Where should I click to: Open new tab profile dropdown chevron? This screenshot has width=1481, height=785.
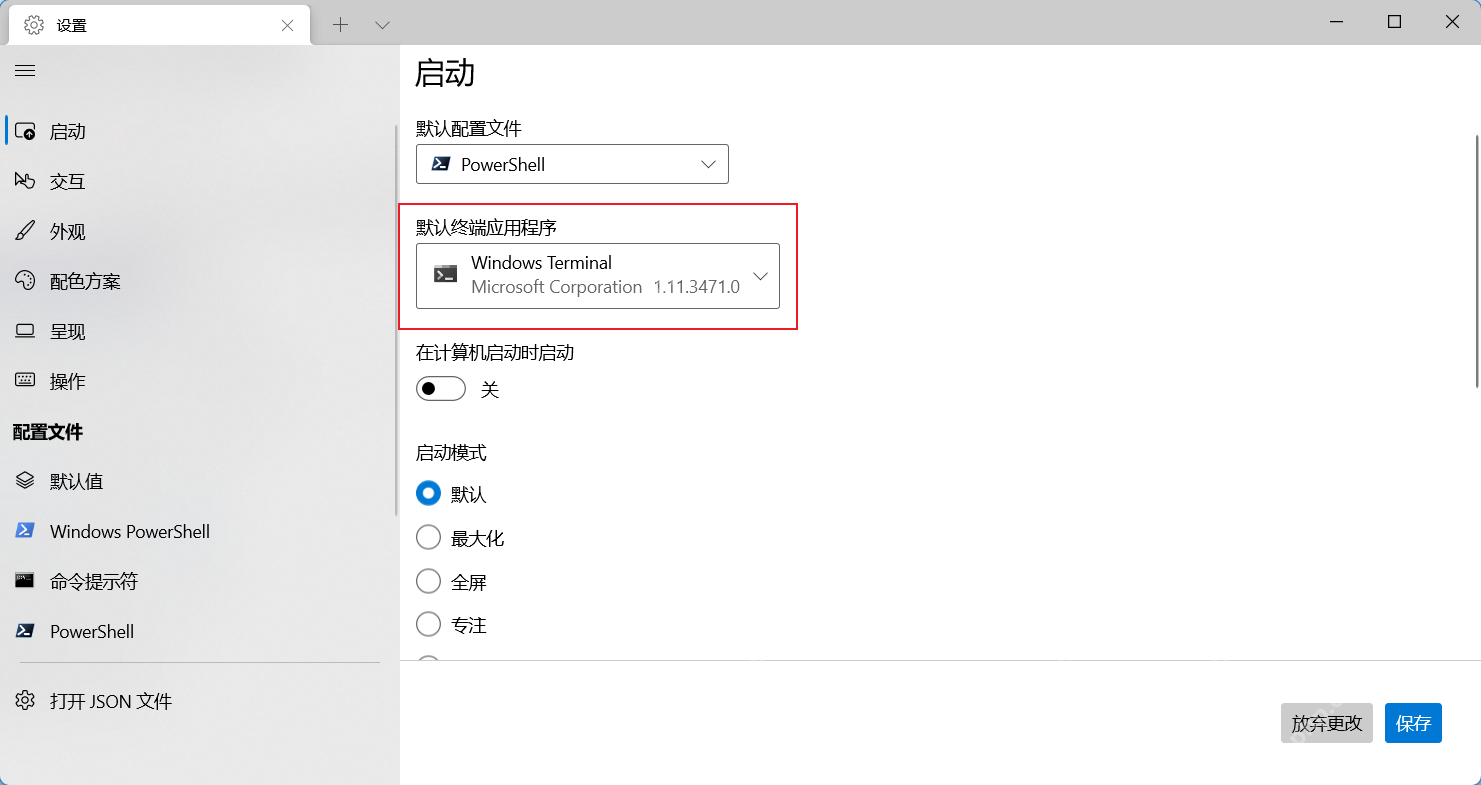[382, 24]
